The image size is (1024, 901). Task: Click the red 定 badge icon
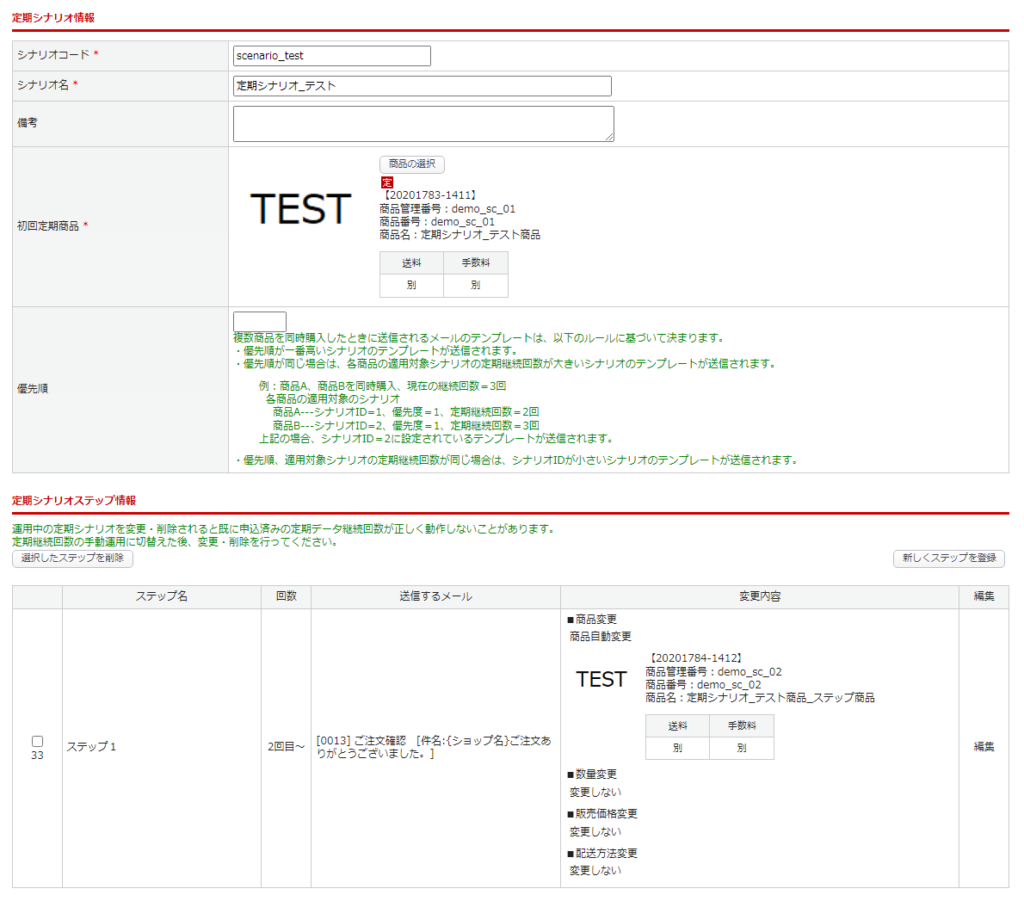[x=387, y=182]
